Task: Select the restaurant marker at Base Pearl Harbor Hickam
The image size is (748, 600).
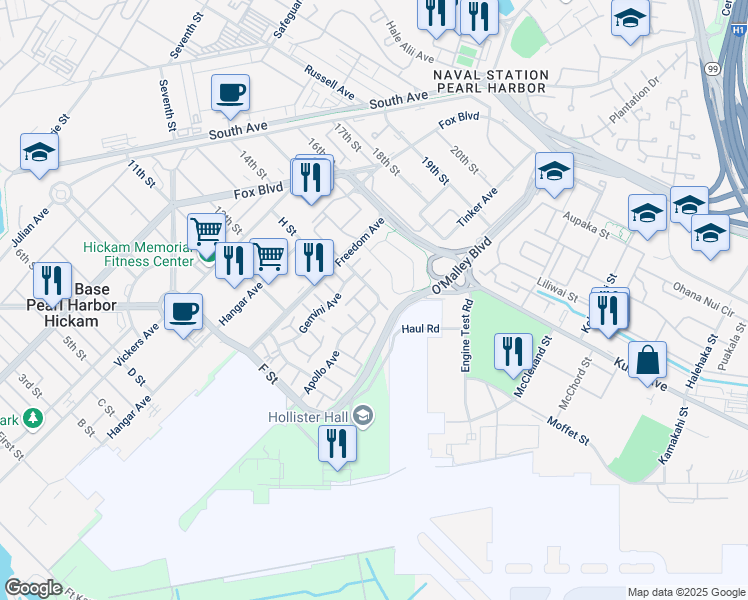Action: click(x=52, y=283)
